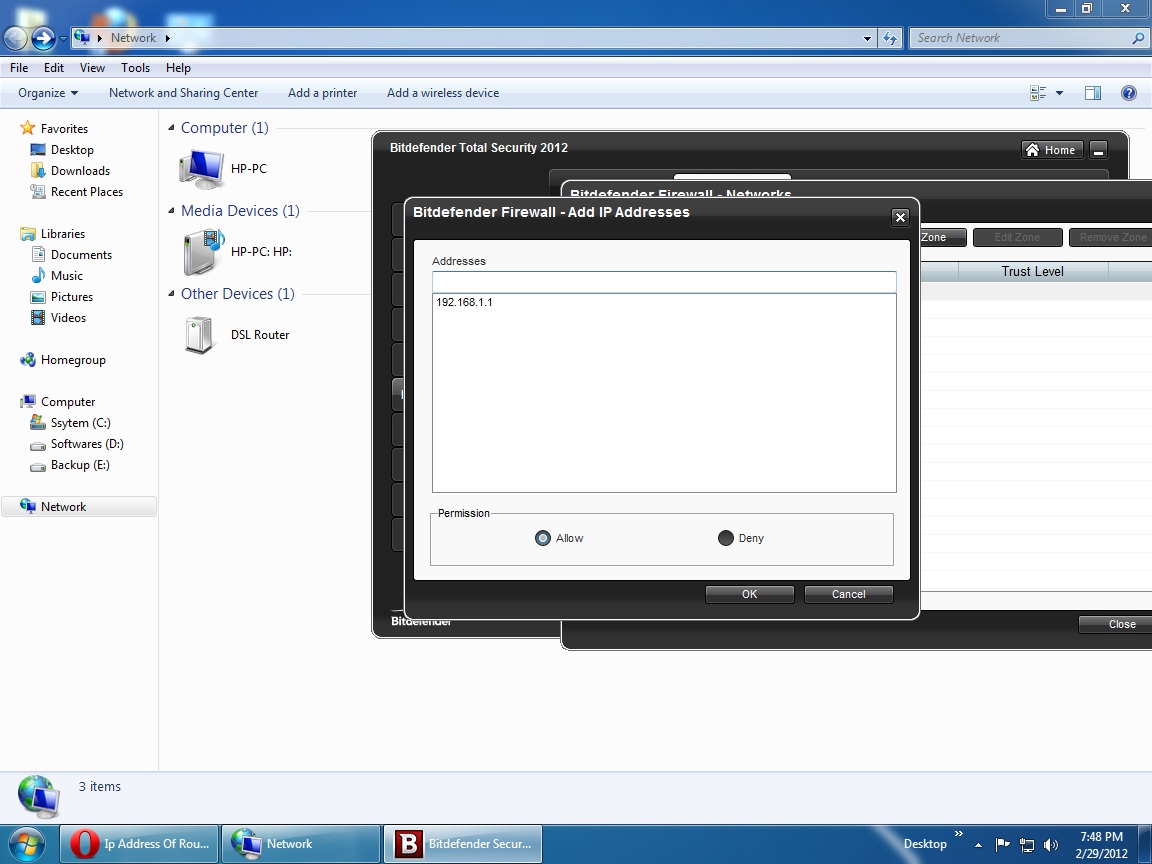This screenshot has height=864, width=1152.
Task: Open Documents library
Action: 81,255
